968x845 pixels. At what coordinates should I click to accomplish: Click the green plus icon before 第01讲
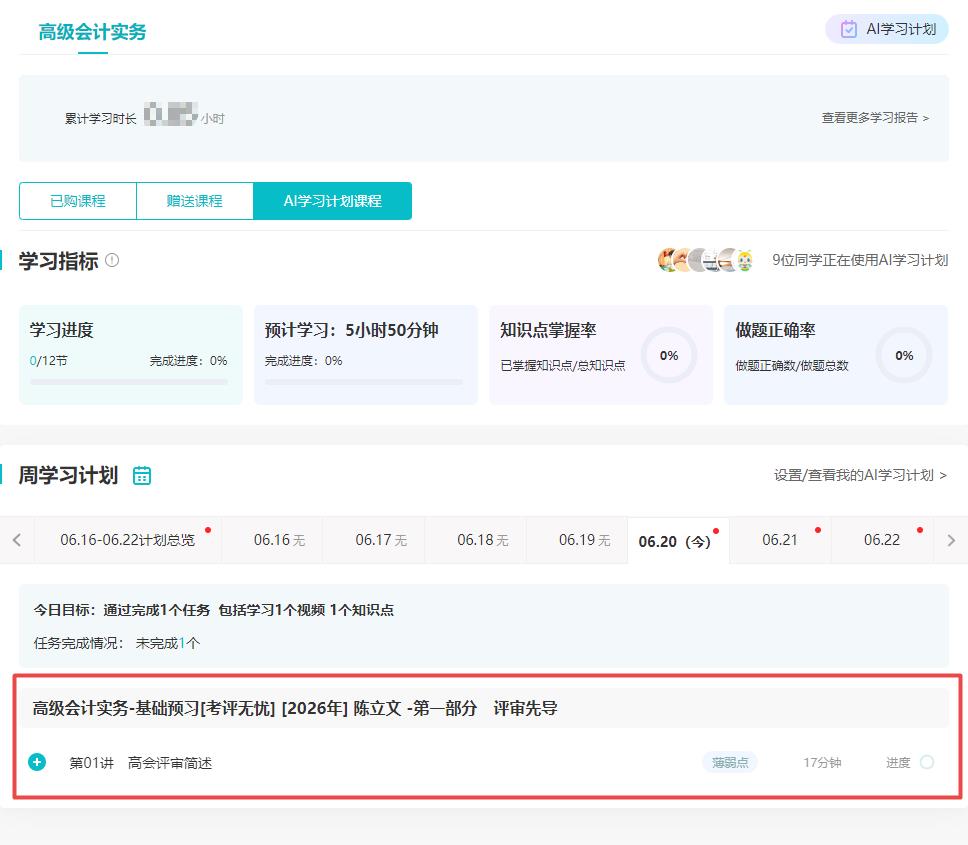(37, 762)
